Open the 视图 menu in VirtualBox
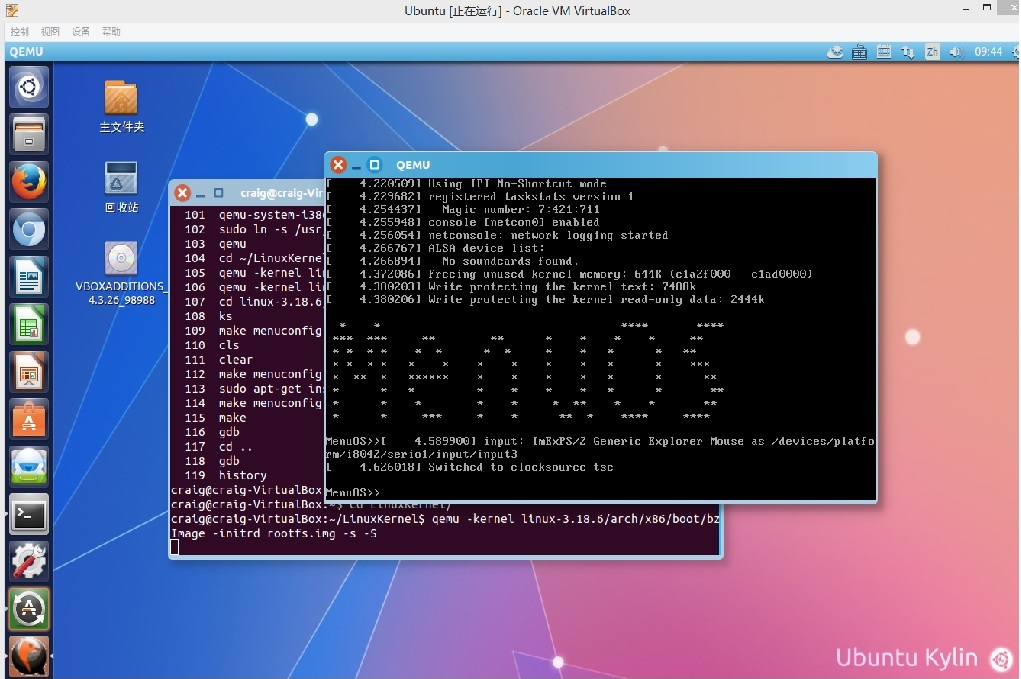 click(x=50, y=31)
